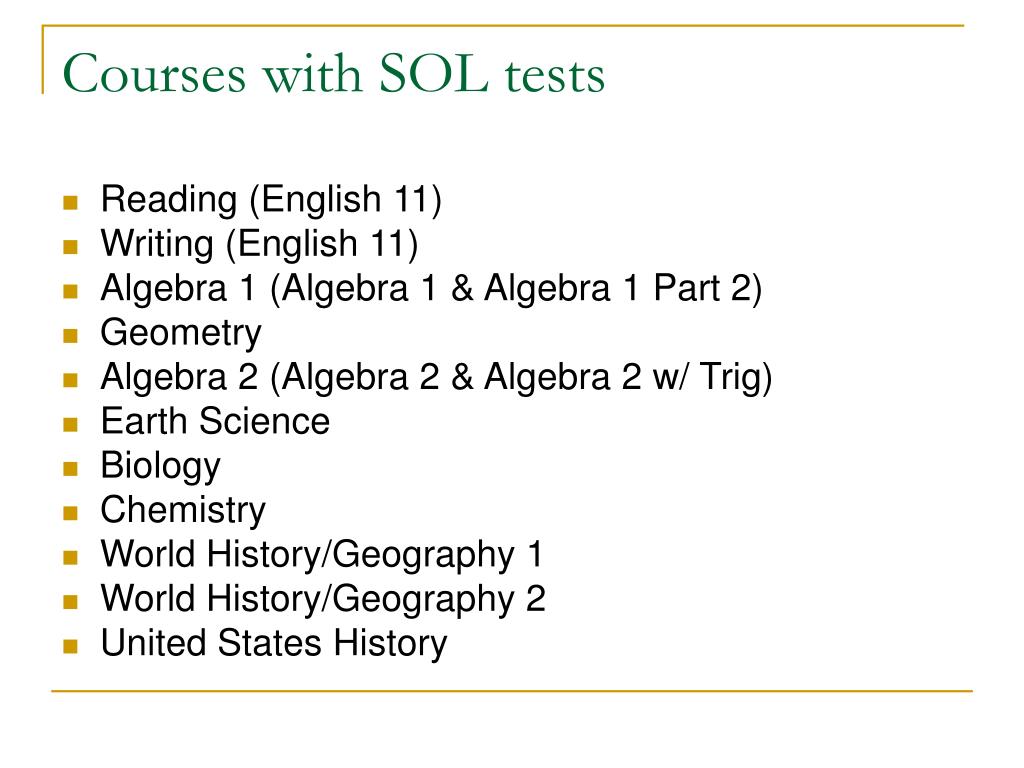The width and height of the screenshot is (1024, 768).
Task: Click the Chemistry list item
Action: [x=183, y=510]
